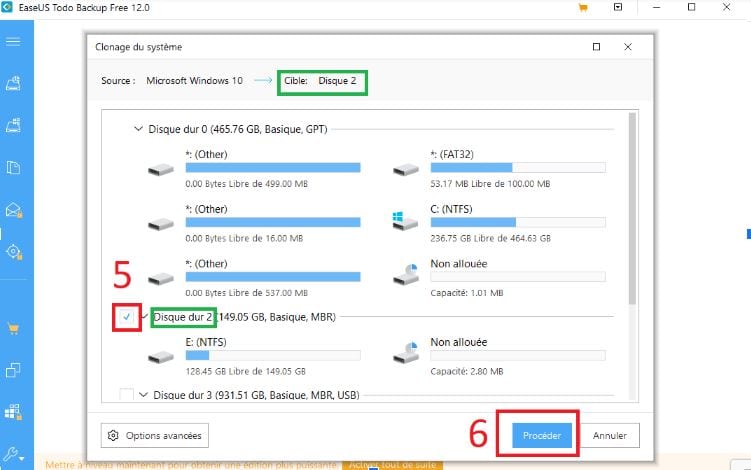Click text '53.17 MB Libre de 100.00 MB'
This screenshot has height=470, width=751.
(490, 183)
